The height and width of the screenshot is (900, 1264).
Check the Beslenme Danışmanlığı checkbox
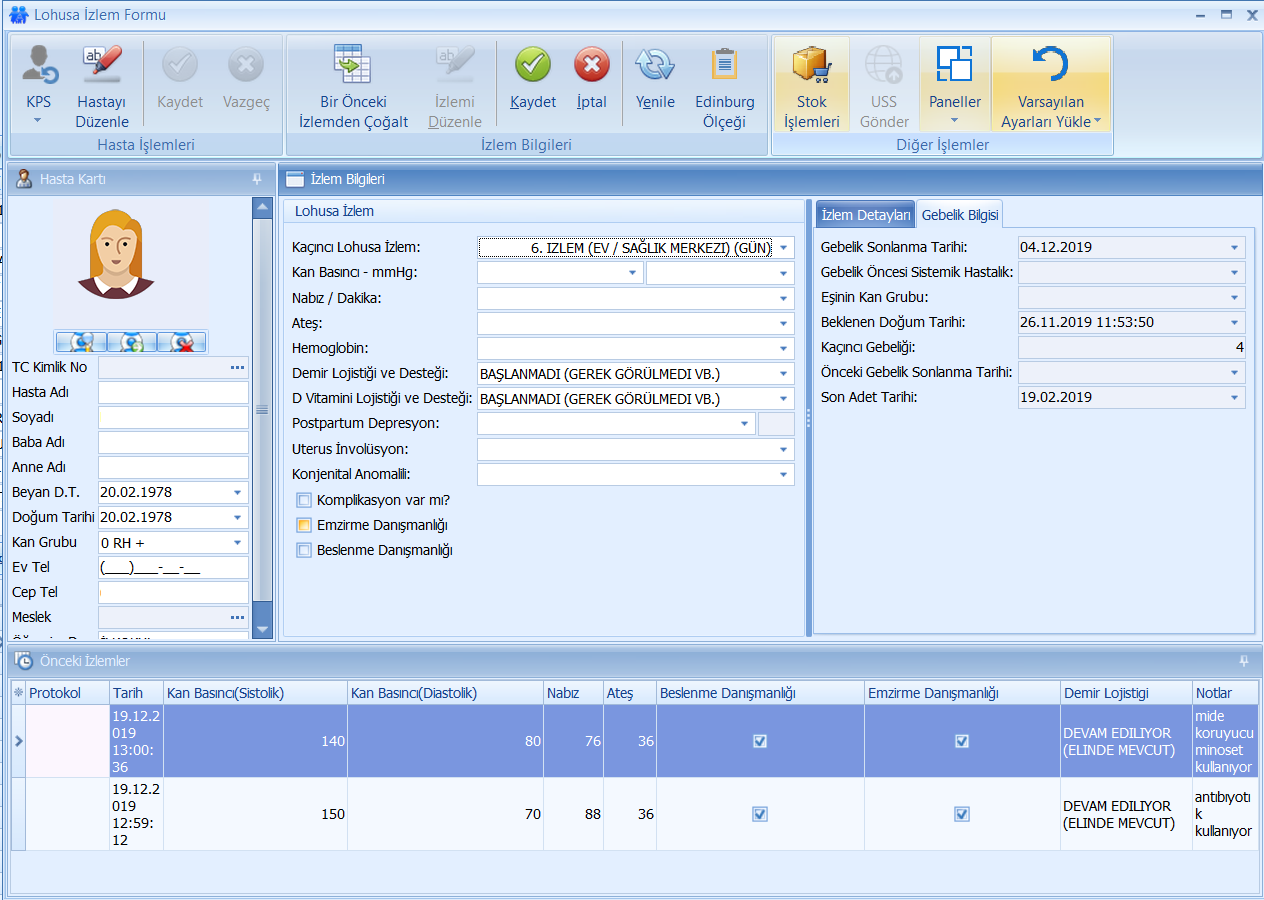tap(304, 550)
